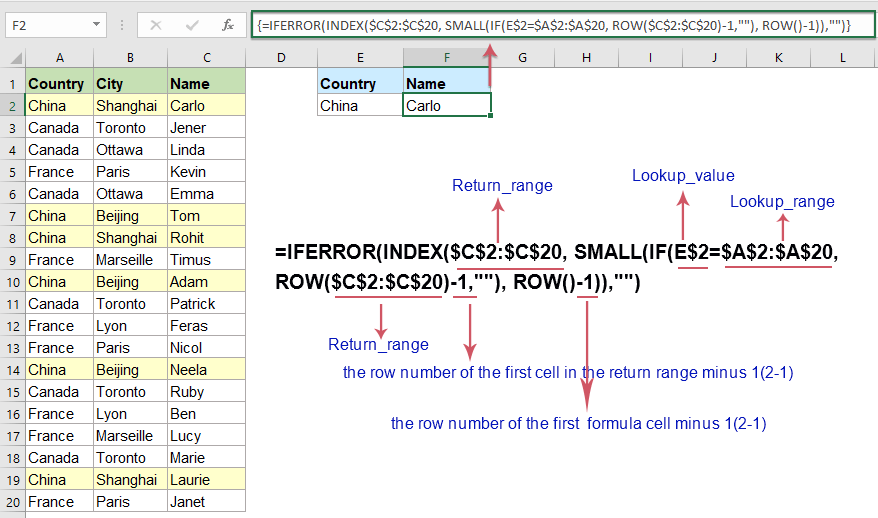Viewport: 878px width, 518px height.
Task: Click the Canada cell in row 18
Action: point(59,458)
